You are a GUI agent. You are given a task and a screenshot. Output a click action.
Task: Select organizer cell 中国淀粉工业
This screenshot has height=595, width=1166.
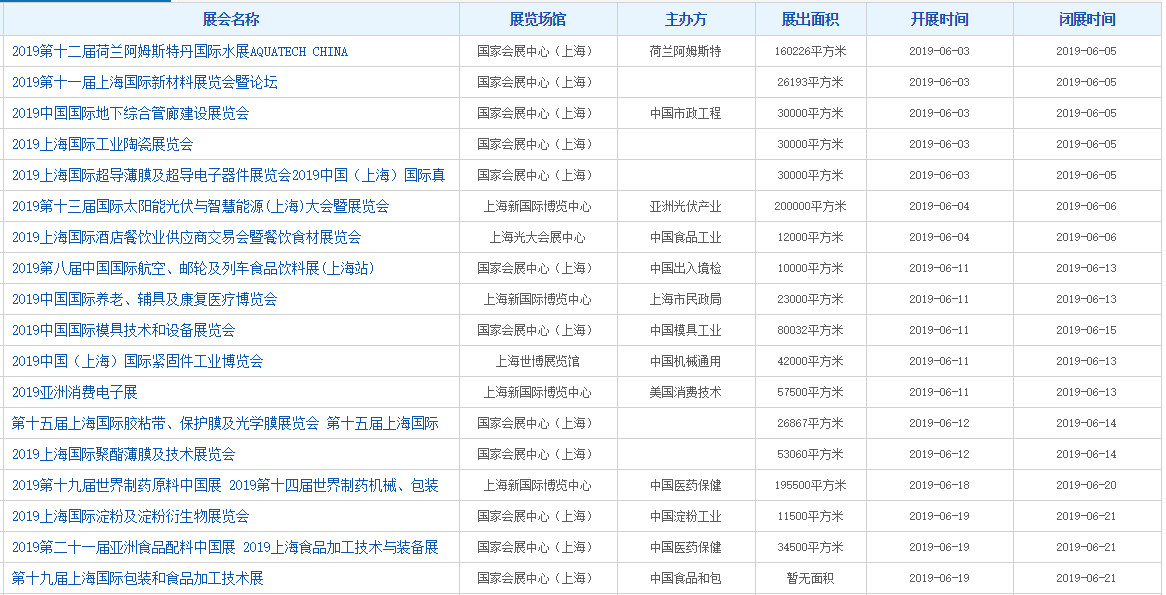click(686, 516)
